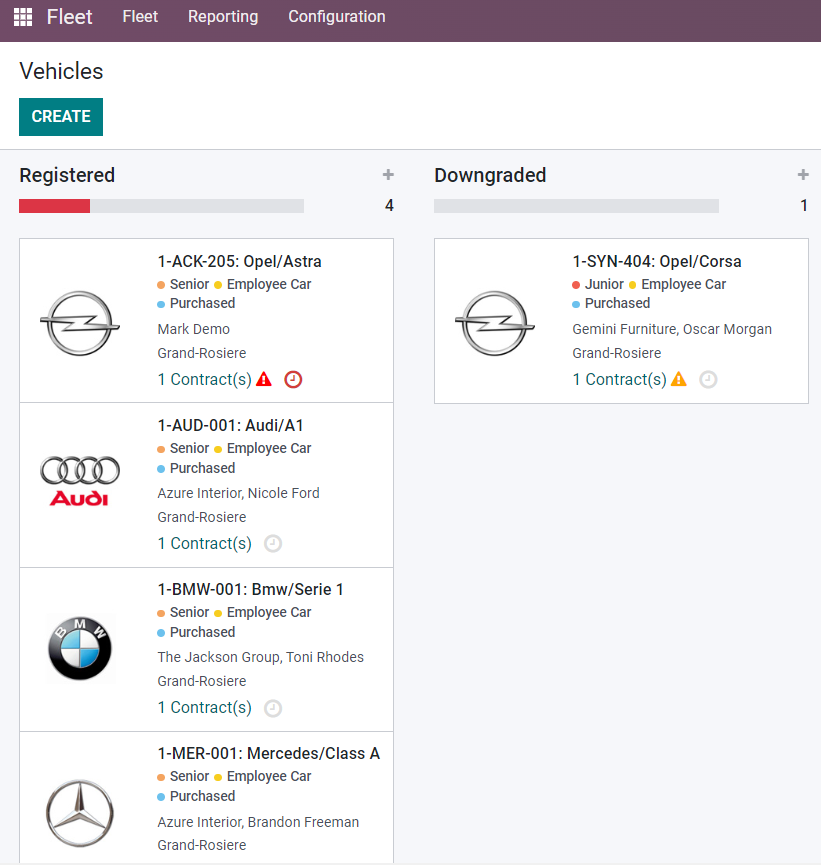
Task: Click driver Azure Interior, Brandon Freeman
Action: coord(258,822)
